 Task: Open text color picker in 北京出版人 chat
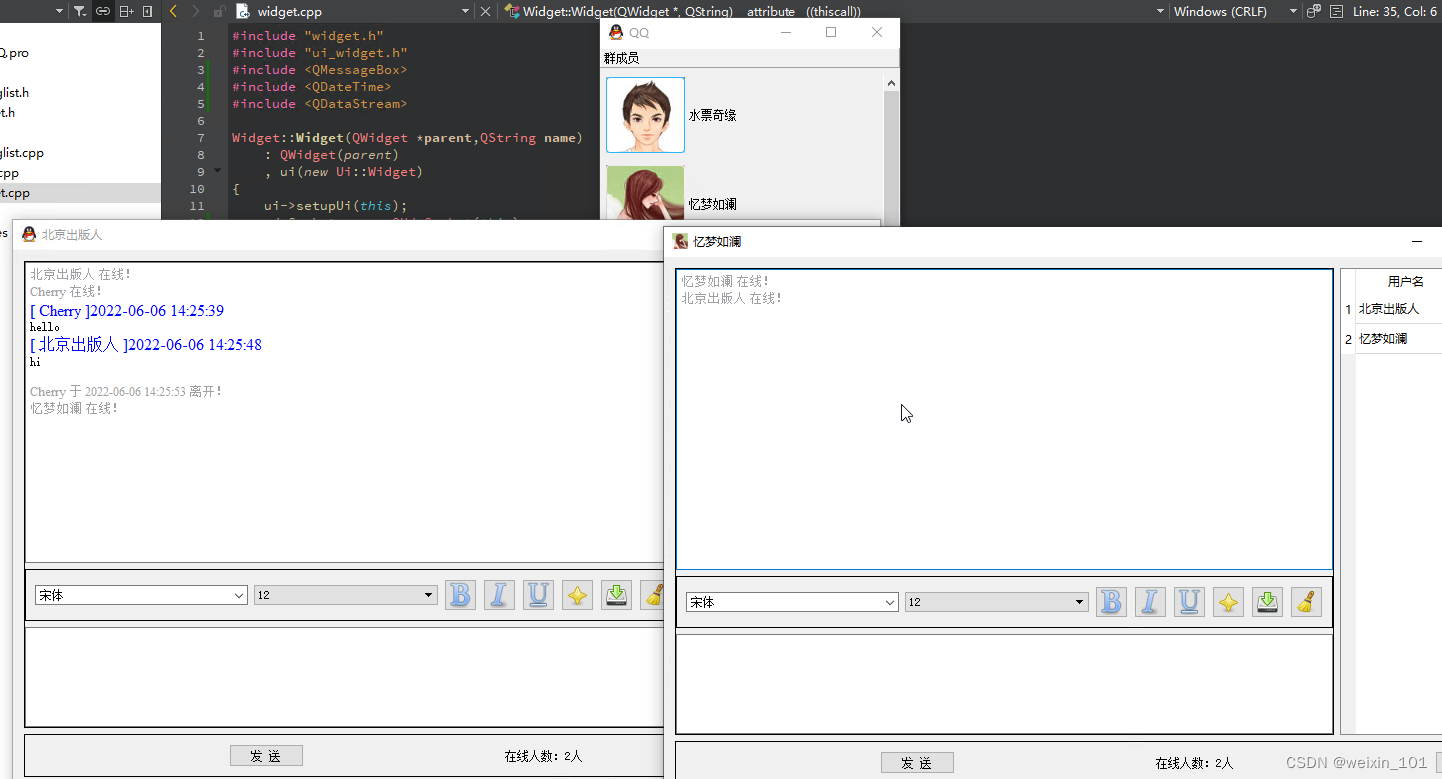577,595
